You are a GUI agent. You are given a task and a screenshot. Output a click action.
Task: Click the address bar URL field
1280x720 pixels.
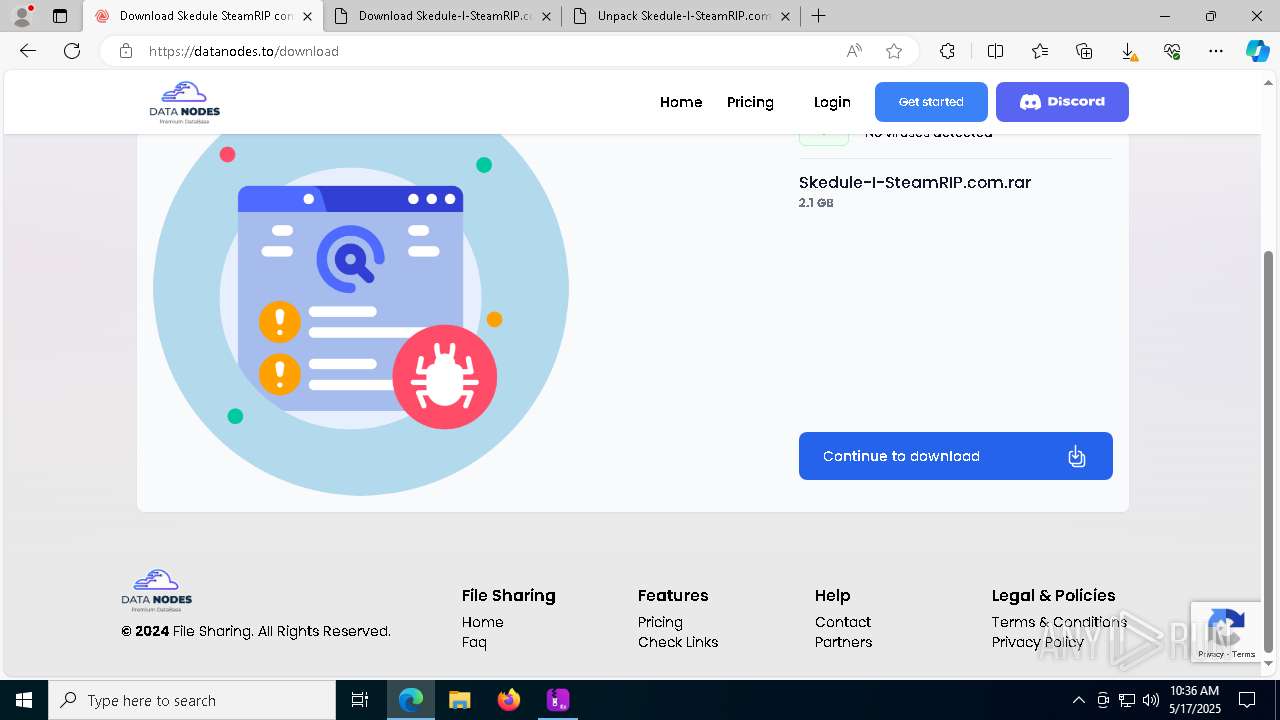490,51
